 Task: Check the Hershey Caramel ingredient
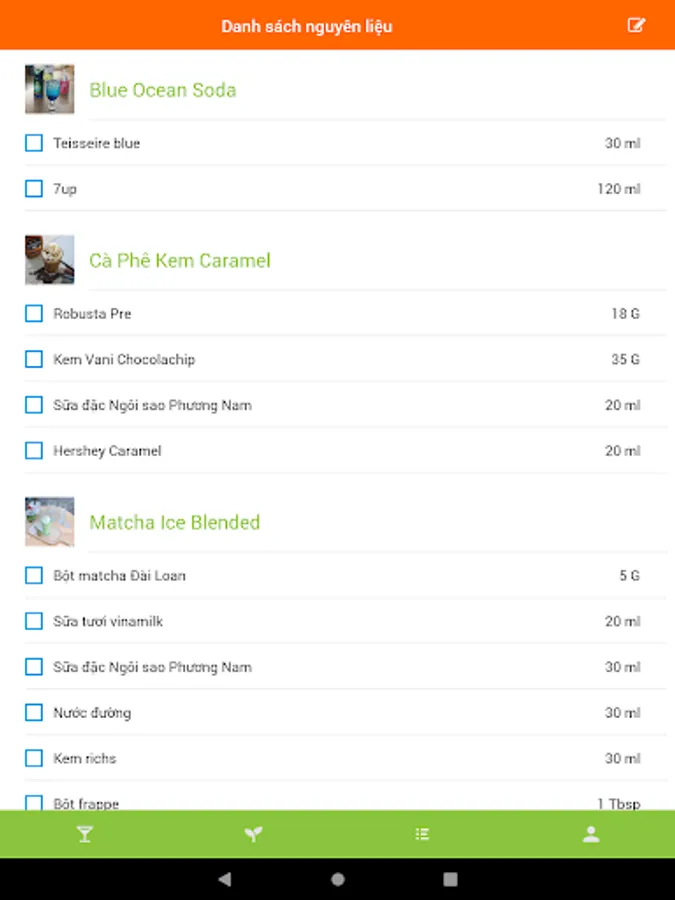tap(34, 451)
